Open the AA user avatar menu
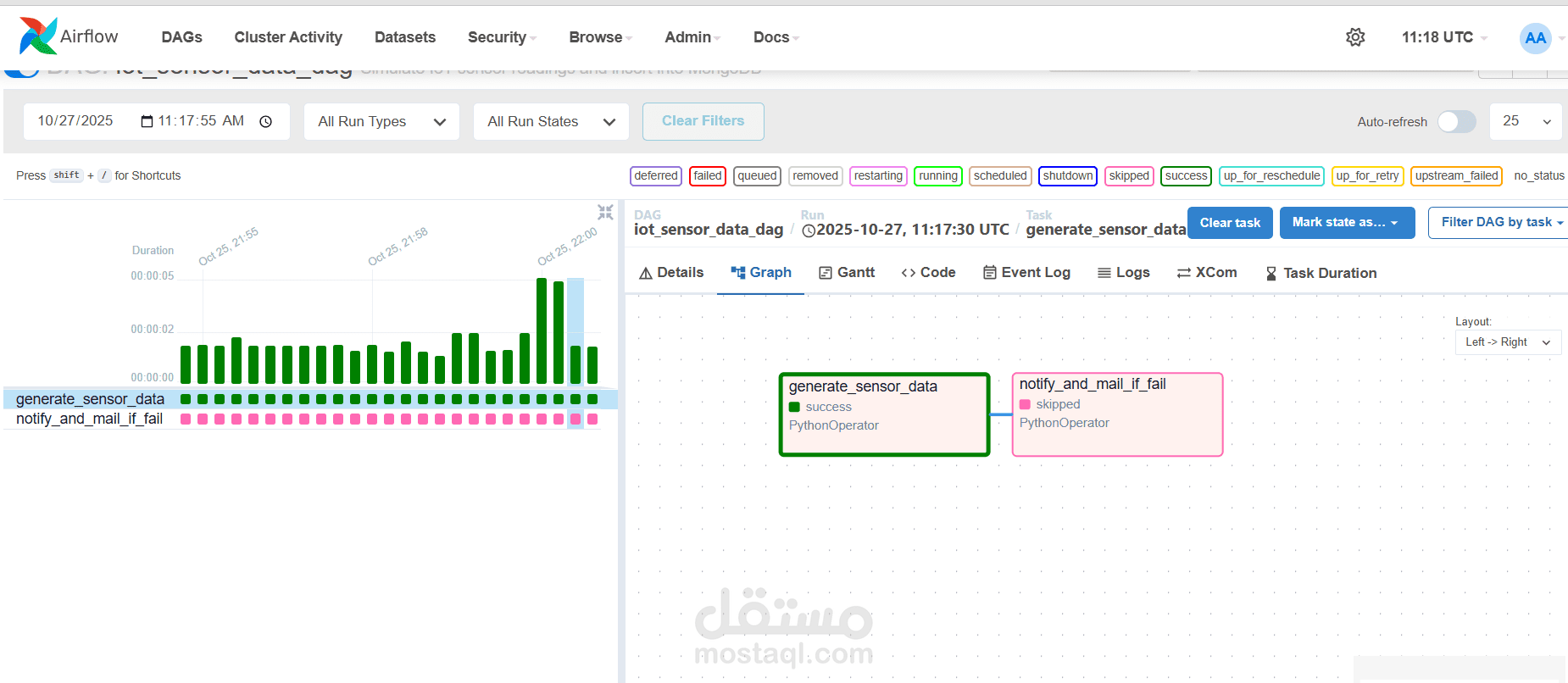1568x683 pixels. click(x=1535, y=37)
